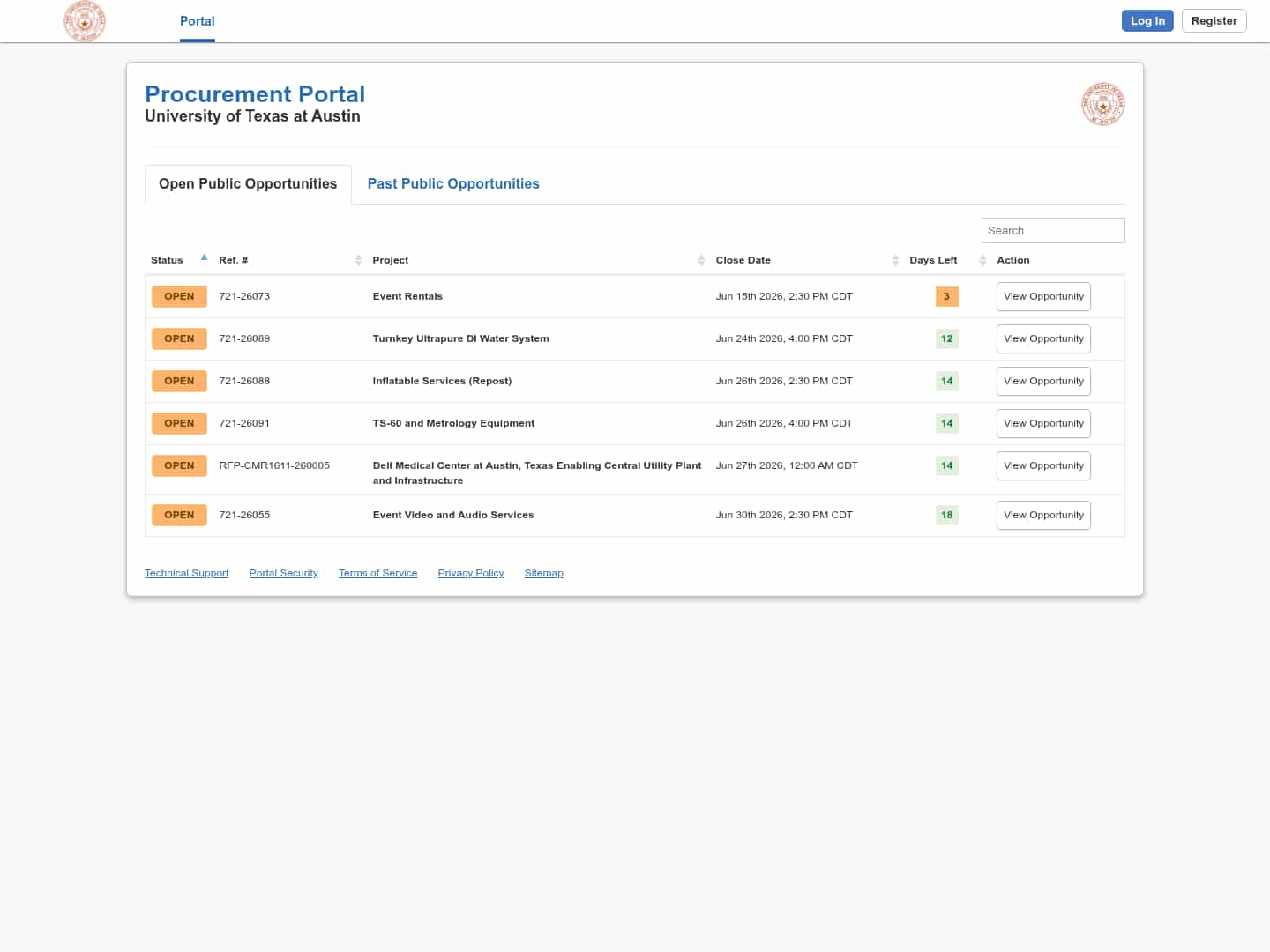Click the 18 days left badge
The width and height of the screenshot is (1270, 952).
coord(946,516)
